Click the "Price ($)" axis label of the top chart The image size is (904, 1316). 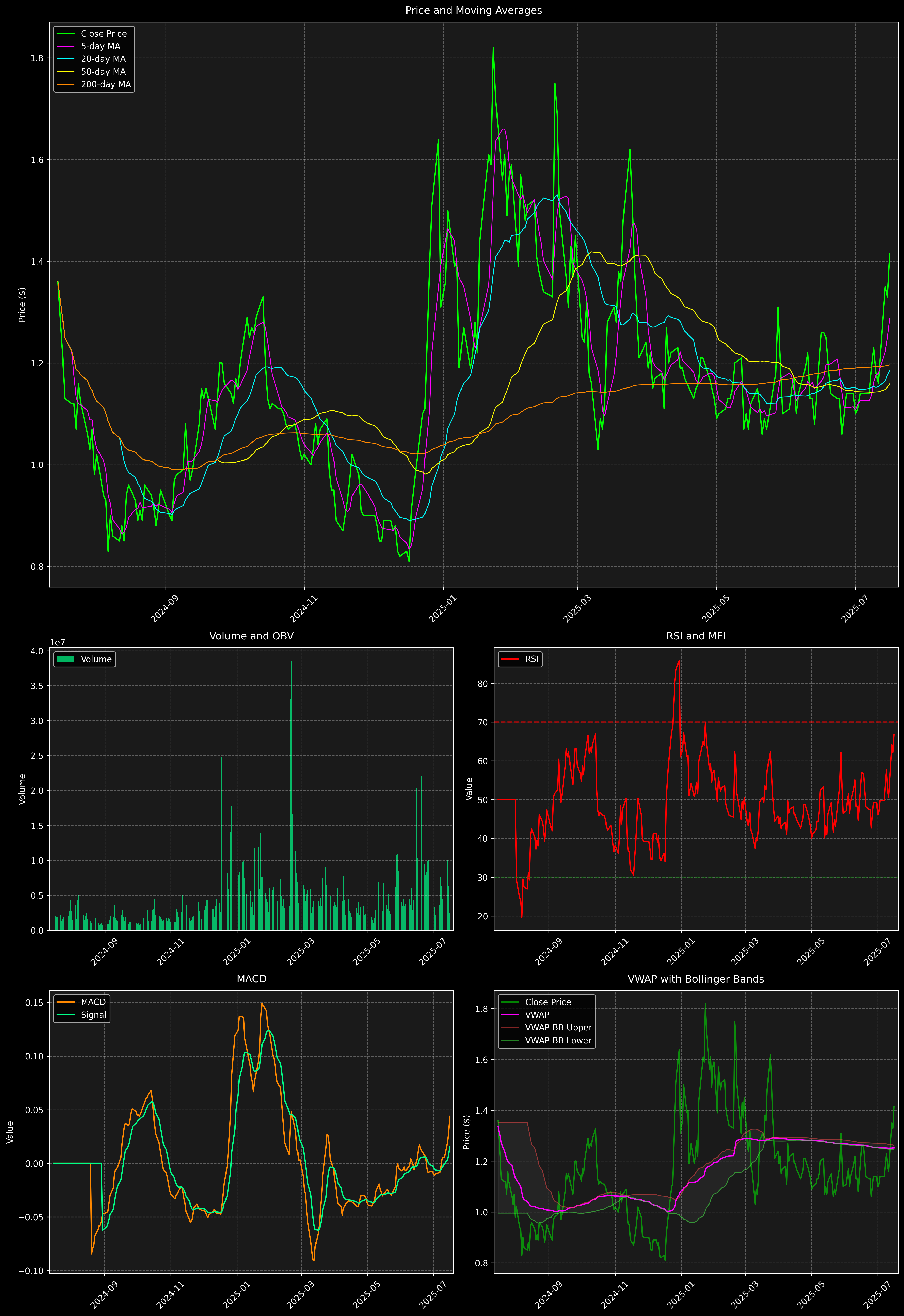pos(22,305)
